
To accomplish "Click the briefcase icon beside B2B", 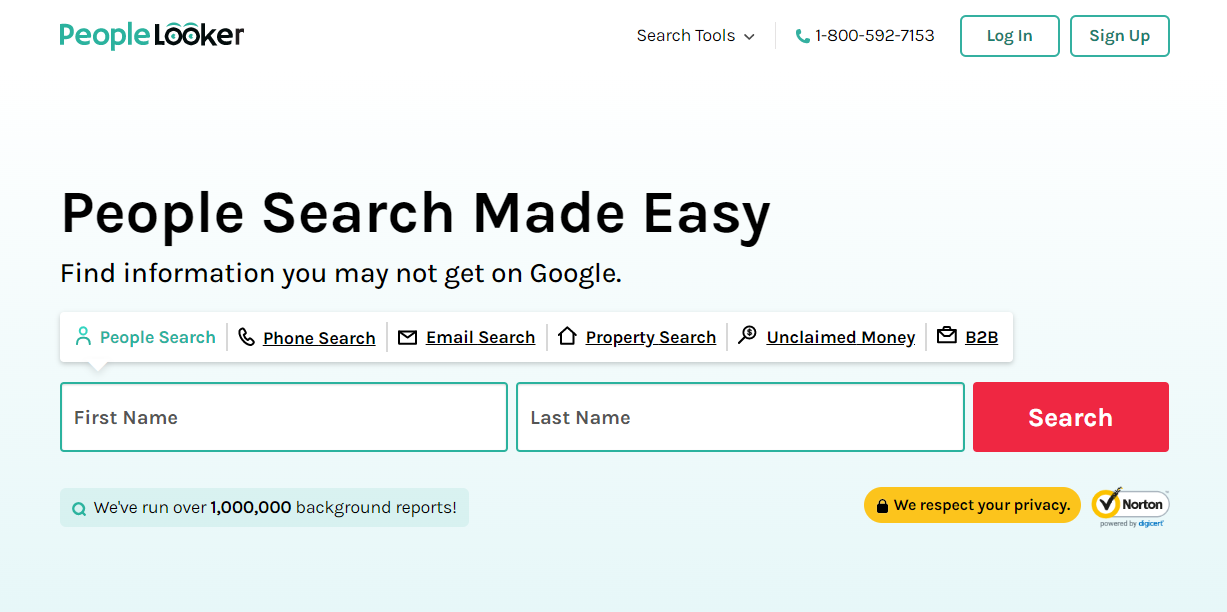I will [x=946, y=336].
